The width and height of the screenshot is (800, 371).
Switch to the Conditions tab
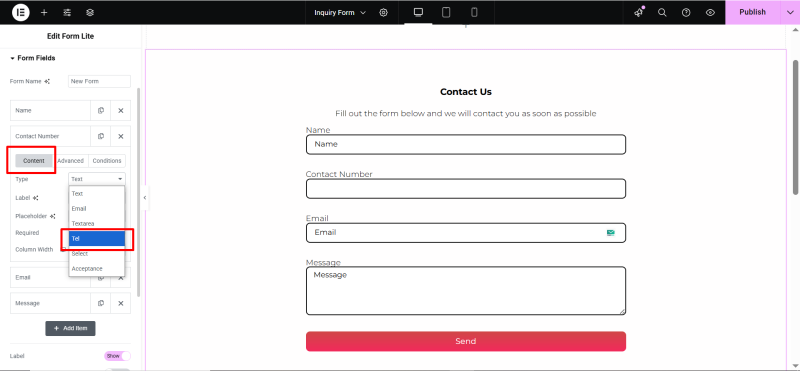(107, 161)
